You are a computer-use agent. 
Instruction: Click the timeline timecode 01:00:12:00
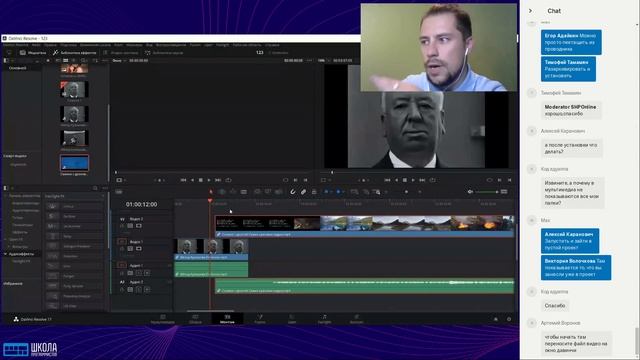point(141,204)
